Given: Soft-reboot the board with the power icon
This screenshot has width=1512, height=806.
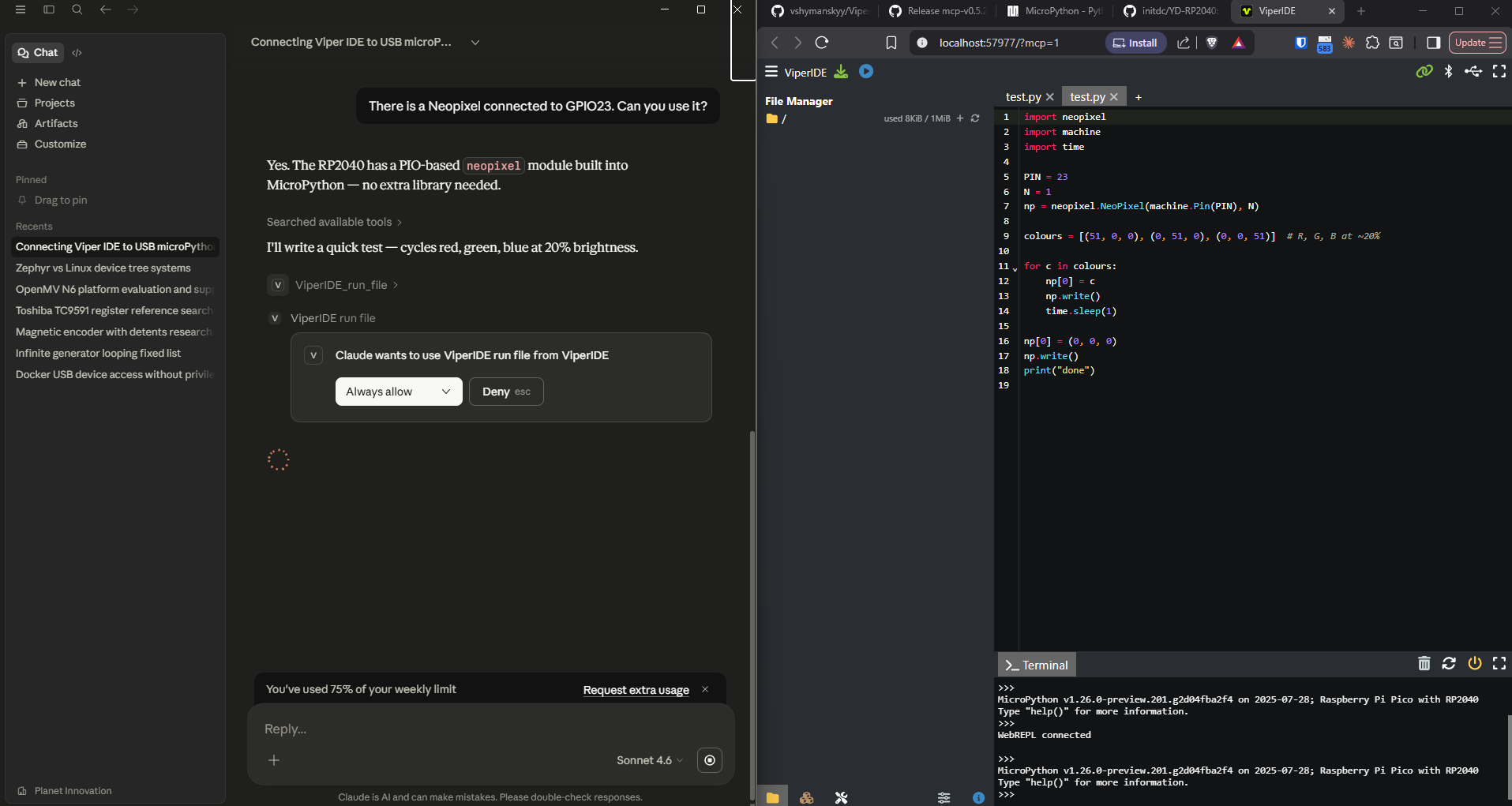Looking at the screenshot, I should pos(1475,664).
